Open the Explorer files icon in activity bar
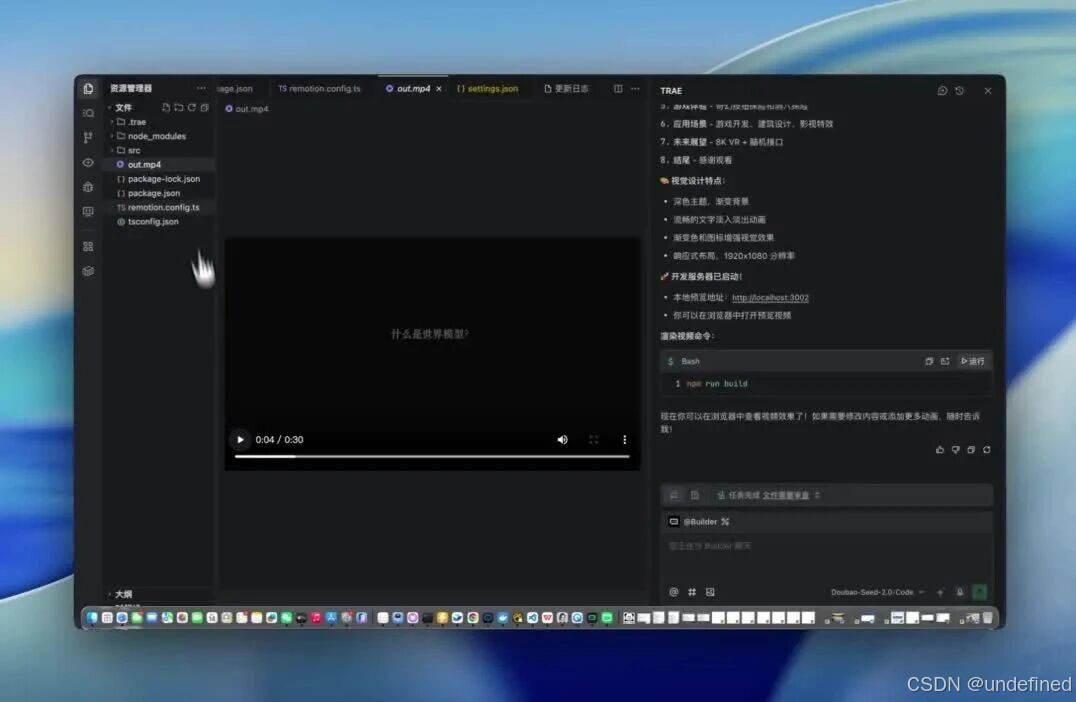Image resolution: width=1076 pixels, height=702 pixels. pyautogui.click(x=88, y=89)
